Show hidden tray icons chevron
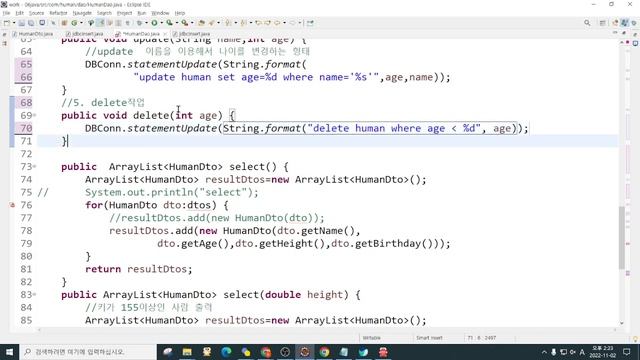 (x=544, y=352)
